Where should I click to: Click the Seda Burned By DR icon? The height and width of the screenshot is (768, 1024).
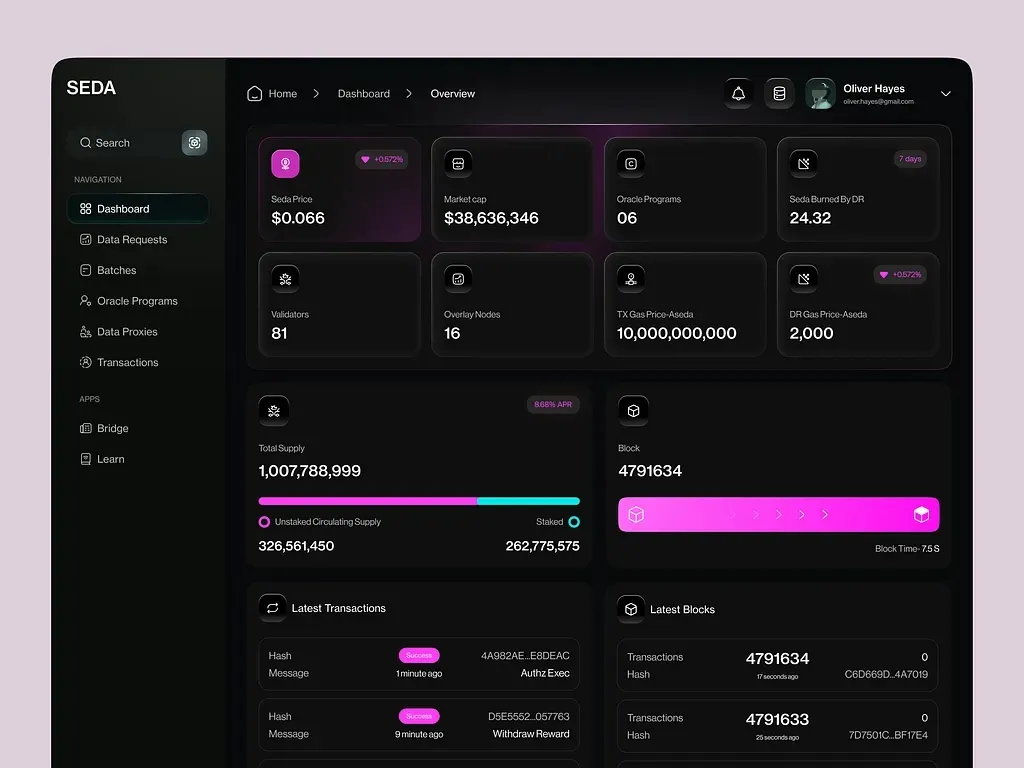[803, 163]
